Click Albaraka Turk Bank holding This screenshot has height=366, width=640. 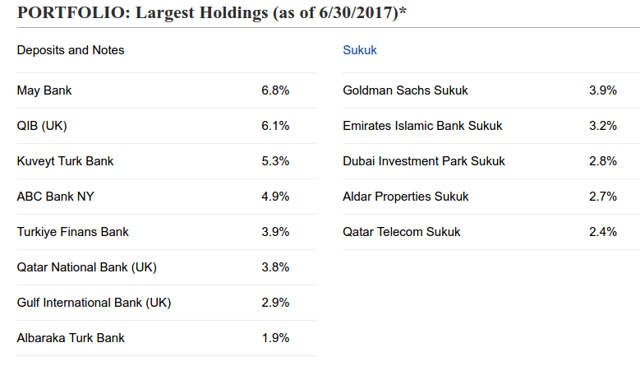click(x=167, y=338)
